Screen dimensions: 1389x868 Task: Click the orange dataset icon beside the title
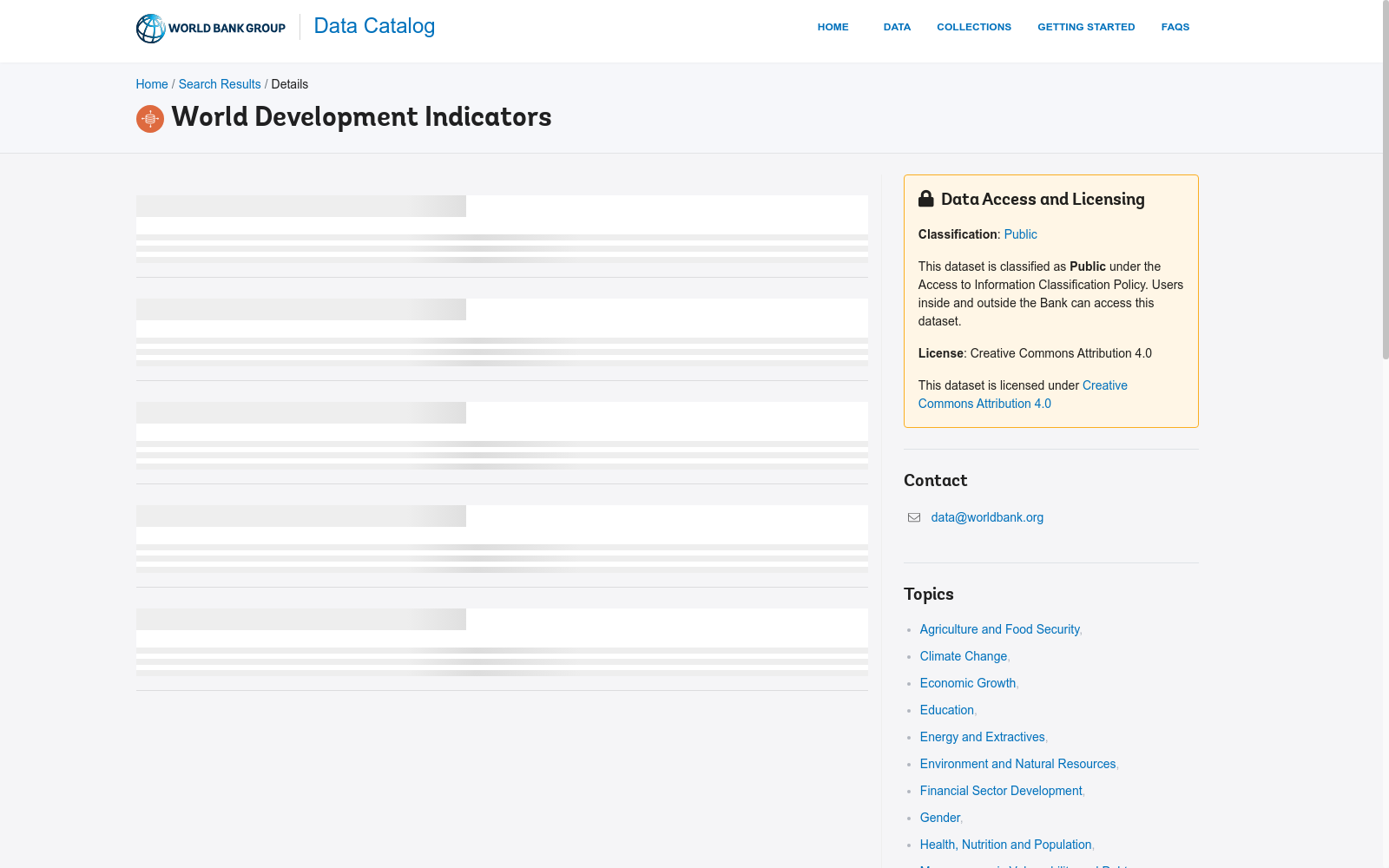coord(150,119)
